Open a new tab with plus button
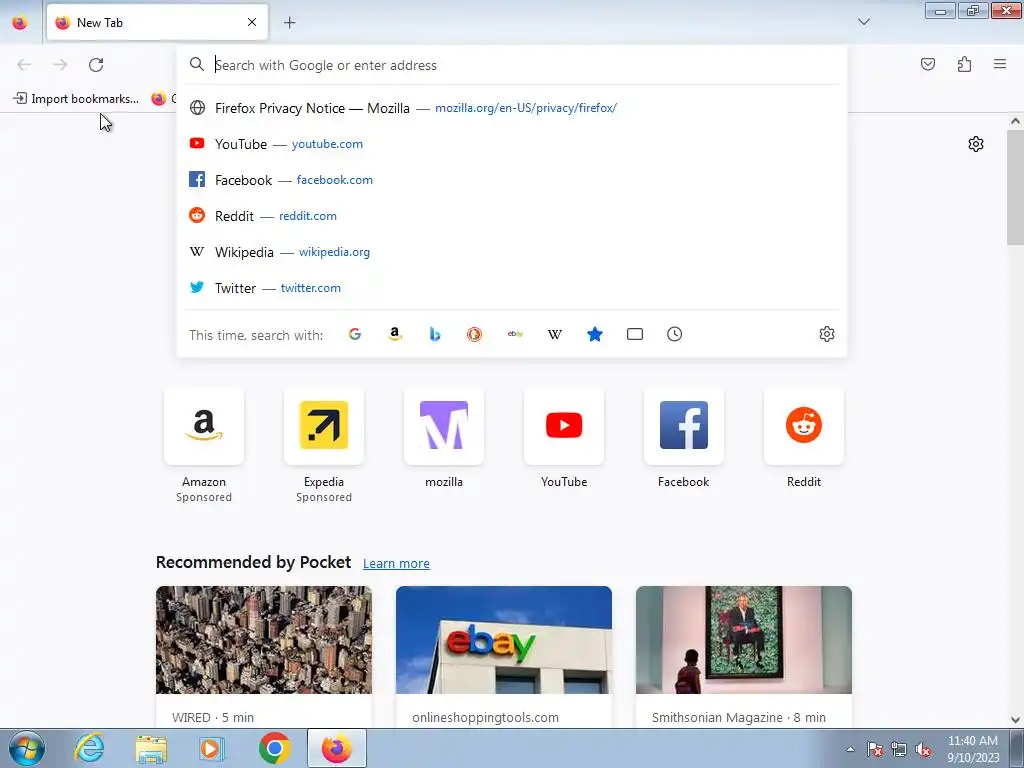This screenshot has width=1024, height=768. click(x=289, y=23)
